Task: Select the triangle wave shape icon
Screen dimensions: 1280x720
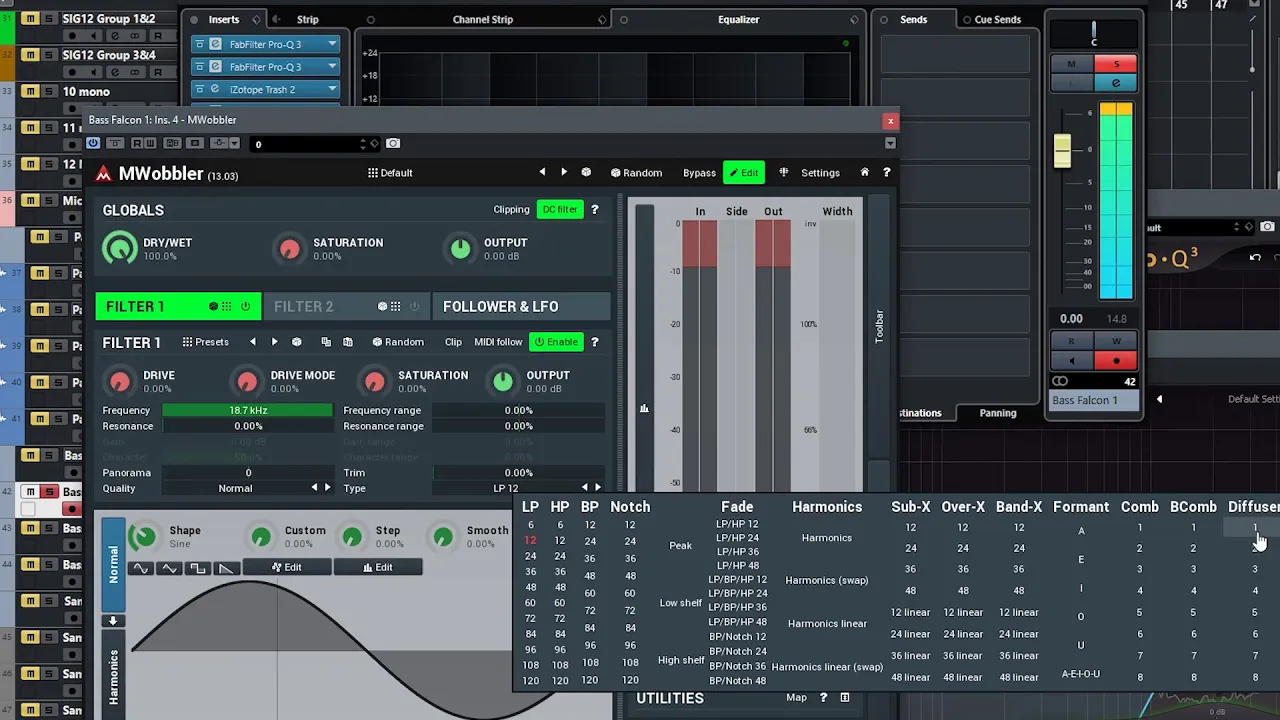Action: pyautogui.click(x=169, y=568)
